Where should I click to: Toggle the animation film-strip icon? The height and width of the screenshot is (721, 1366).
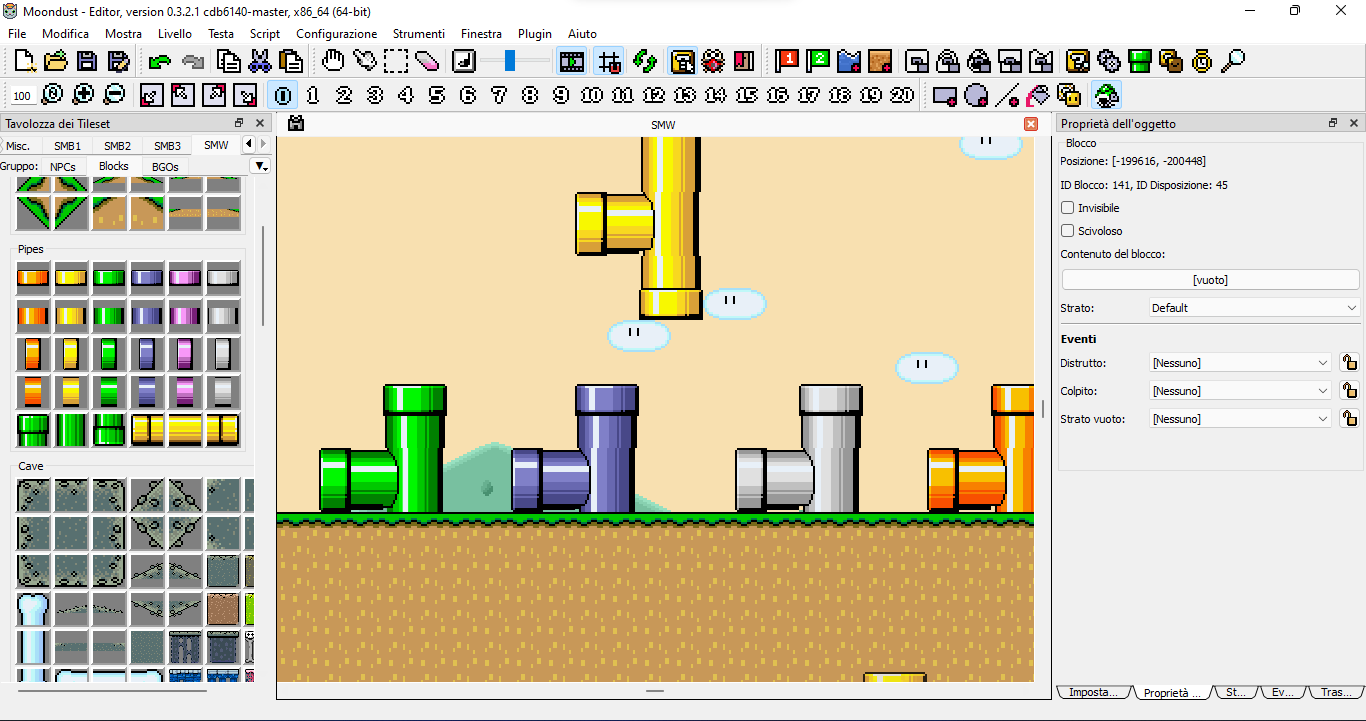(x=572, y=61)
